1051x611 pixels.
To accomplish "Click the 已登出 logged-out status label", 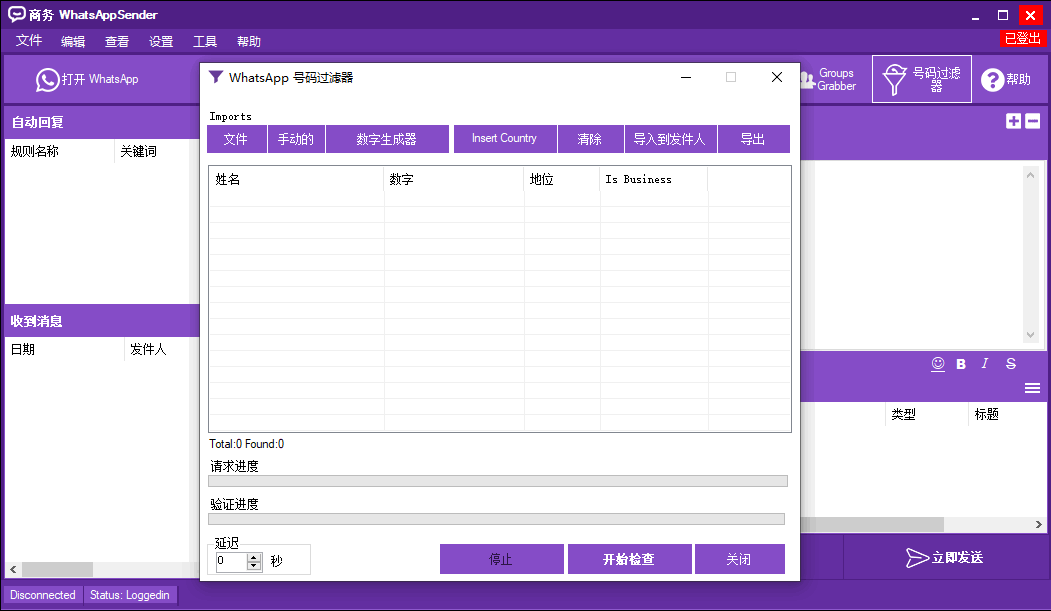I will coord(1023,38).
